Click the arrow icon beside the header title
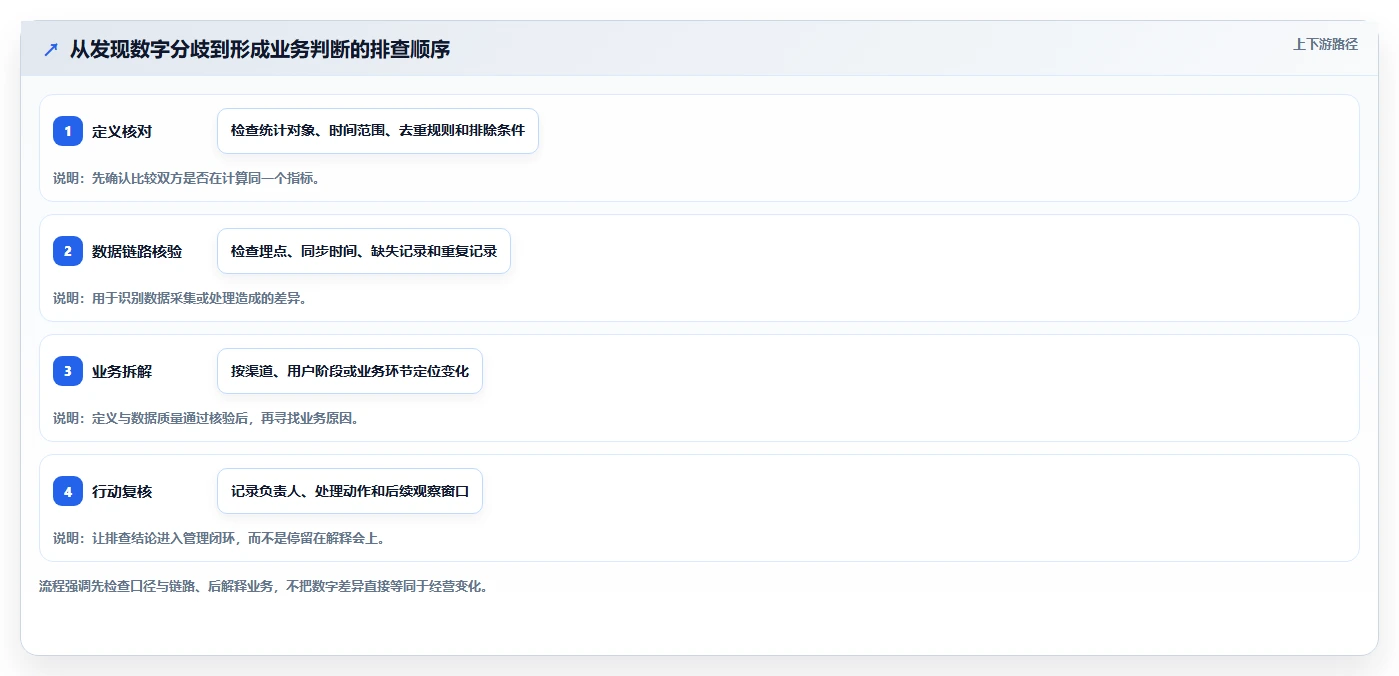The width and height of the screenshot is (1399, 676). pyautogui.click(x=51, y=49)
